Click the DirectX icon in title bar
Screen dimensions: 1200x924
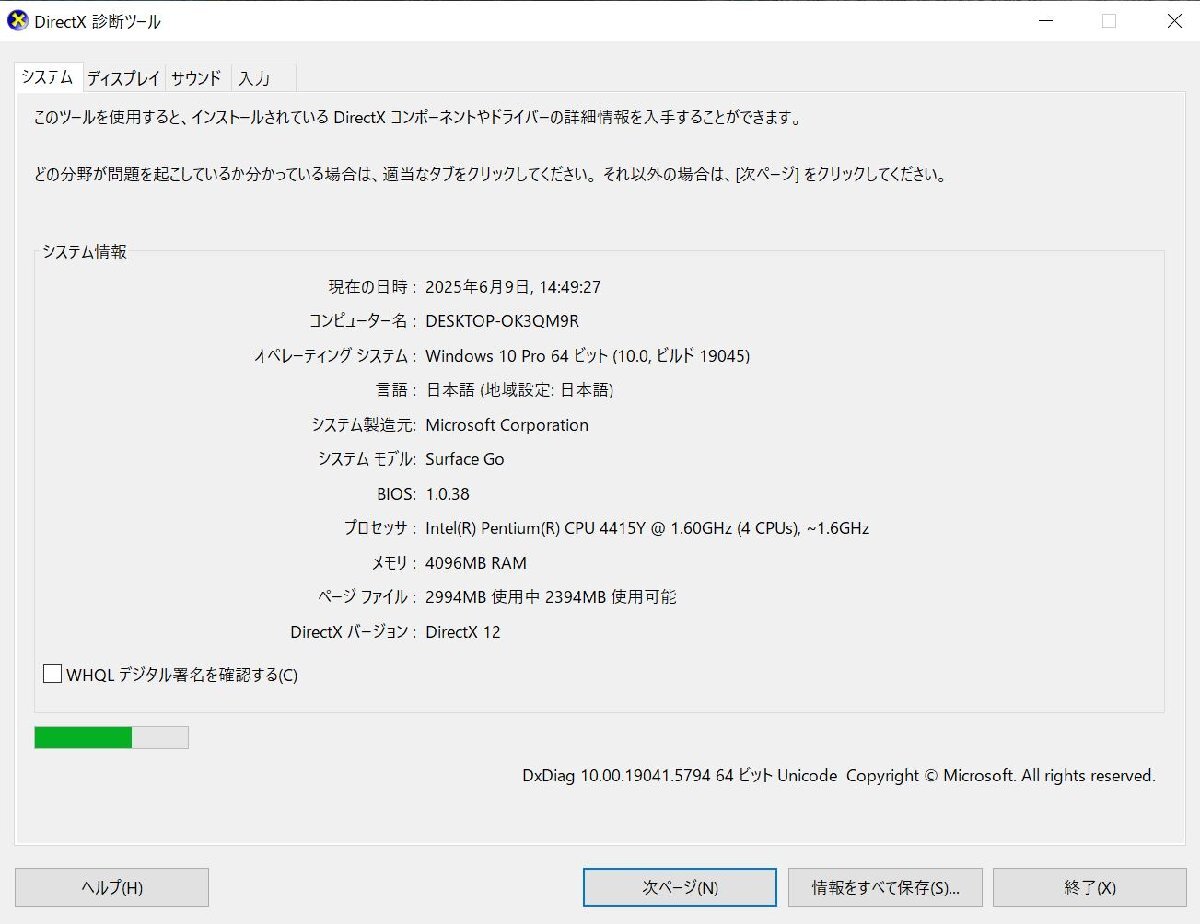[17, 21]
